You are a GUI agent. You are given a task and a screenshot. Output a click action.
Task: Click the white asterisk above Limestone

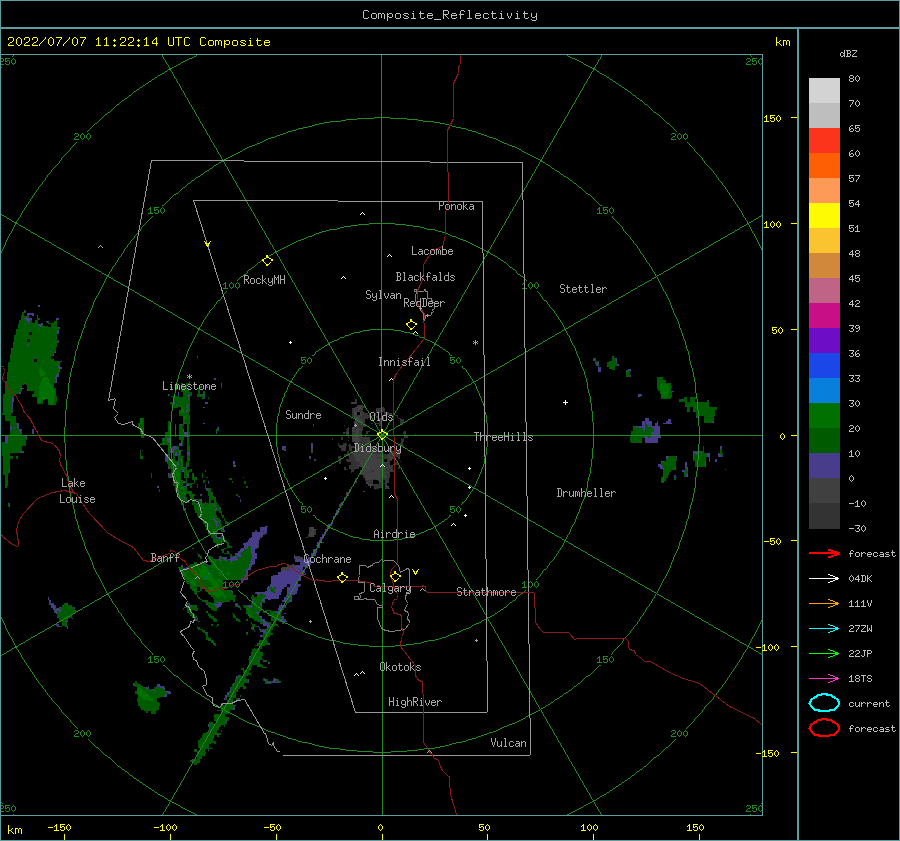tap(189, 377)
